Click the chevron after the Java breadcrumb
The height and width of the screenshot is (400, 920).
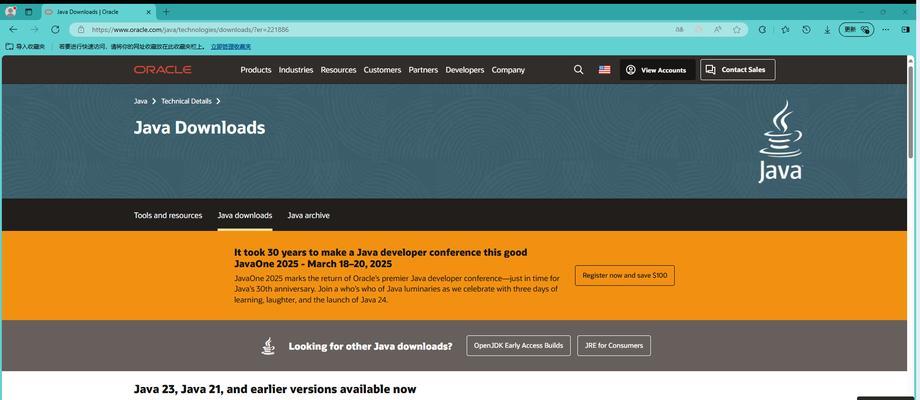click(x=154, y=101)
